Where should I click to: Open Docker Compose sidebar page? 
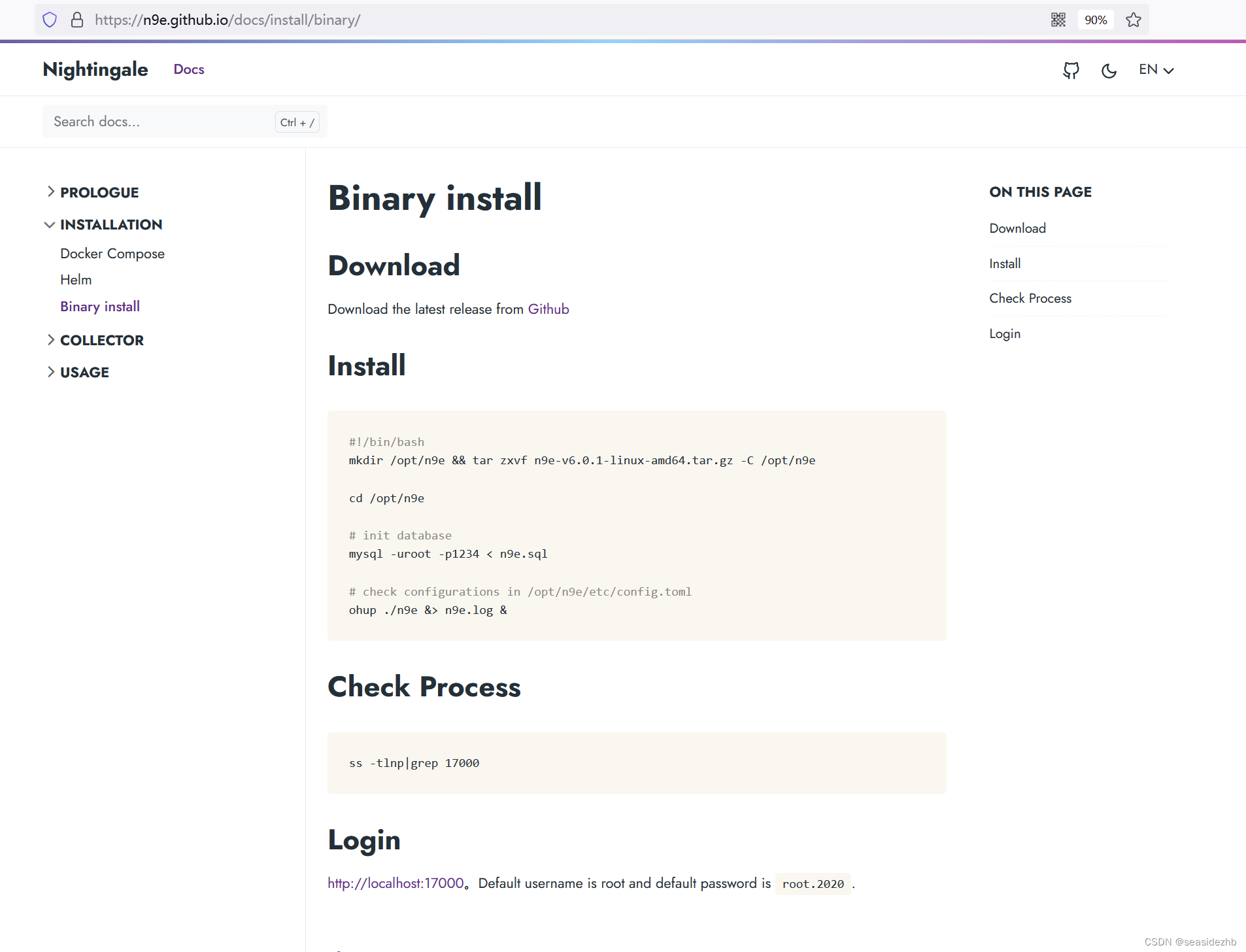coord(112,254)
